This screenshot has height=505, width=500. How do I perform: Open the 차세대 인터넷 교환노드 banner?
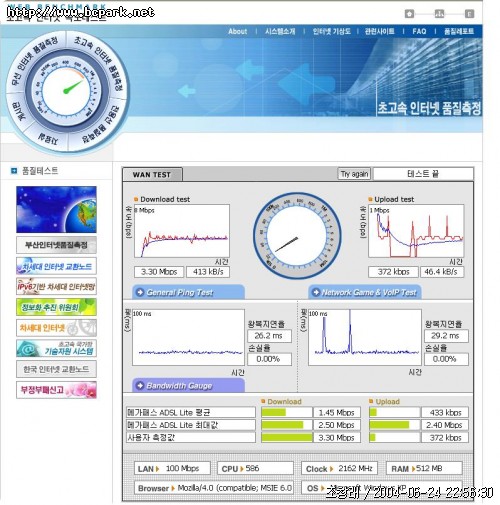[56, 266]
